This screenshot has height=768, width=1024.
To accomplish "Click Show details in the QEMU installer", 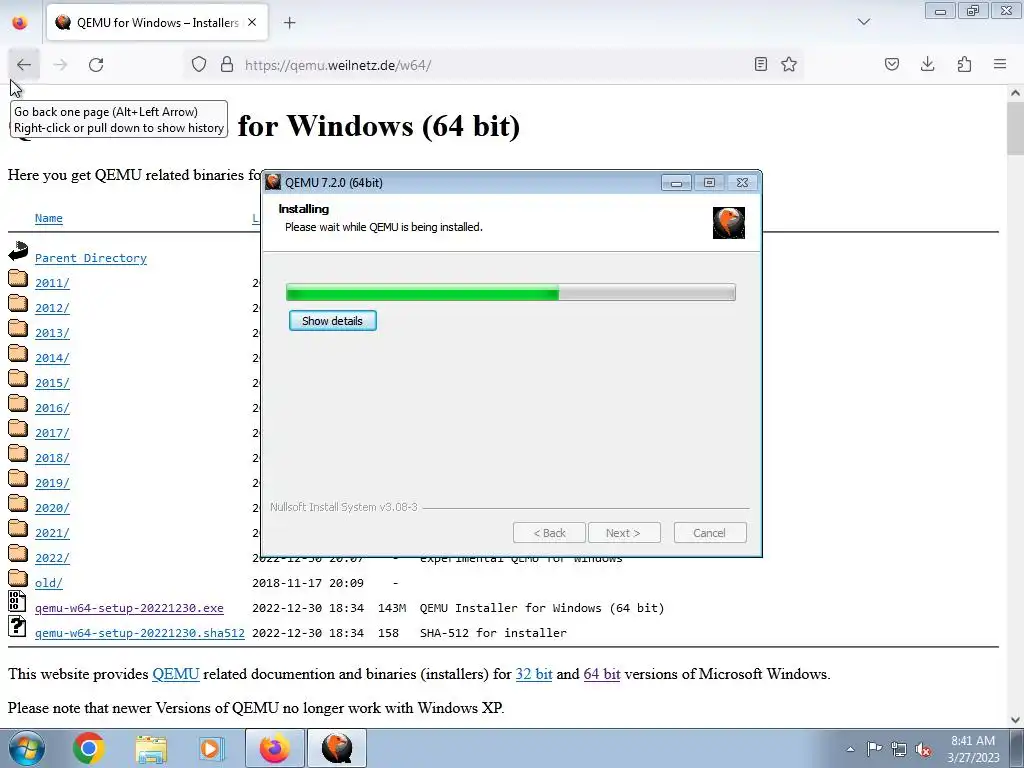I will 332,321.
